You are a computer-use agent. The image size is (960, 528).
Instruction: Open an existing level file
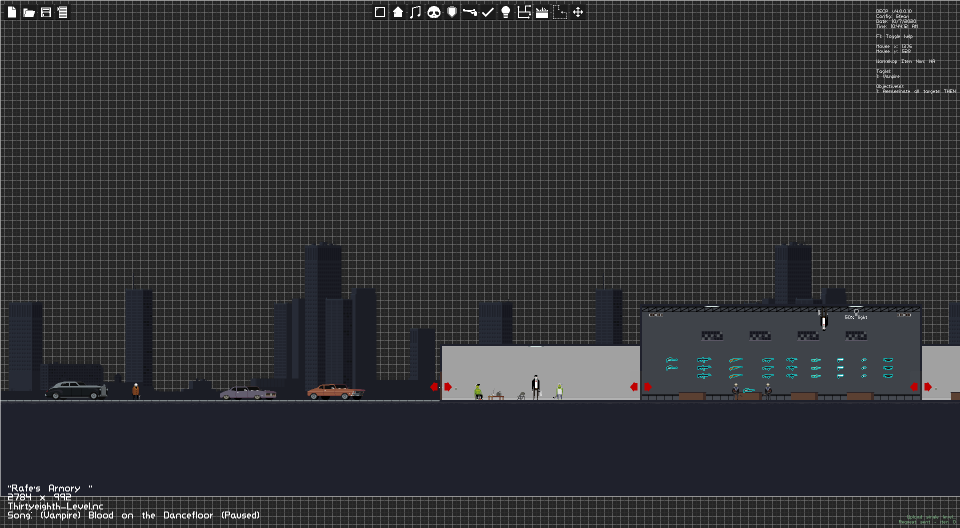point(29,12)
